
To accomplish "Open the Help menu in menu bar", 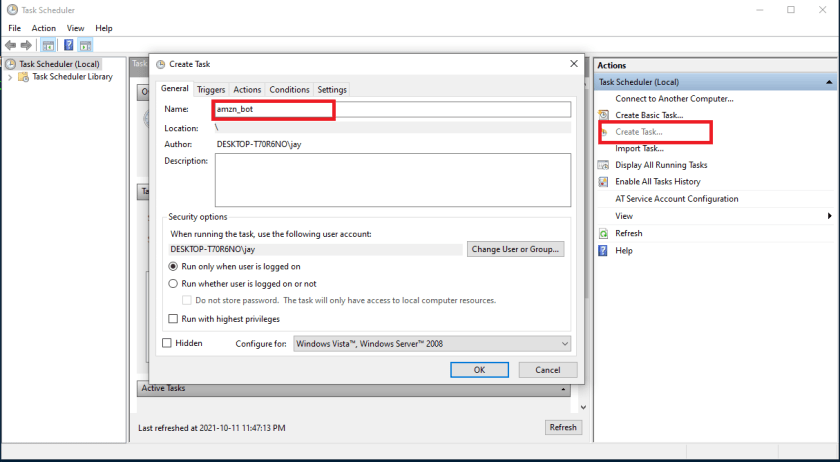I will (104, 28).
